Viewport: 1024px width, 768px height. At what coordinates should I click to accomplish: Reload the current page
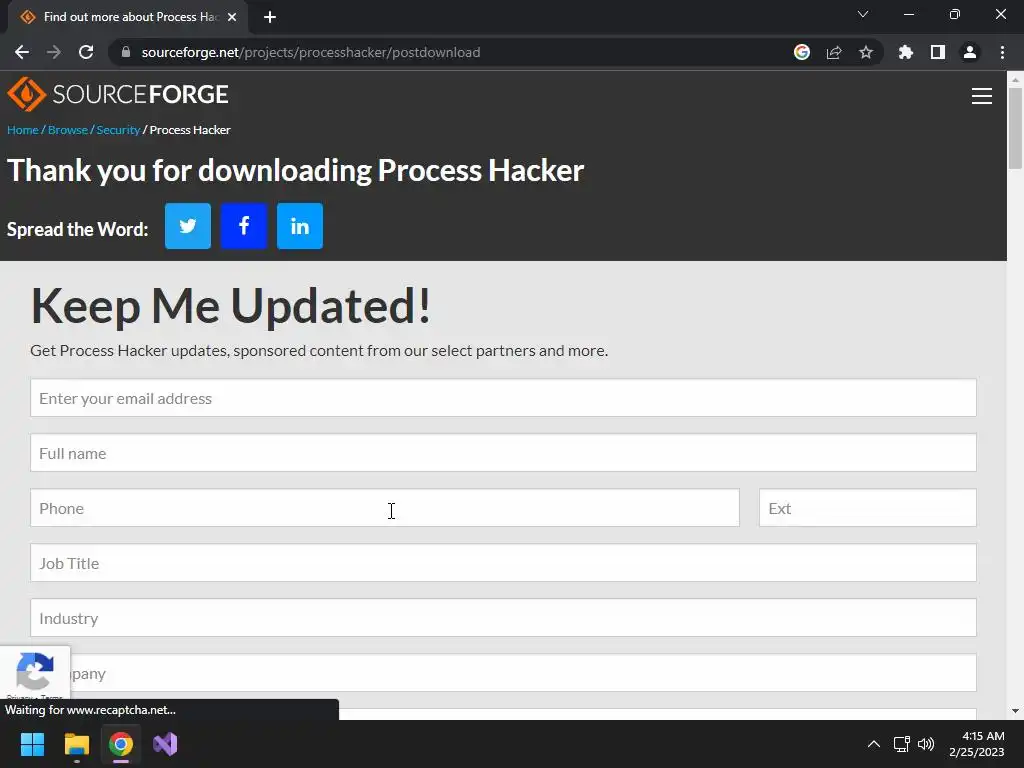[86, 52]
